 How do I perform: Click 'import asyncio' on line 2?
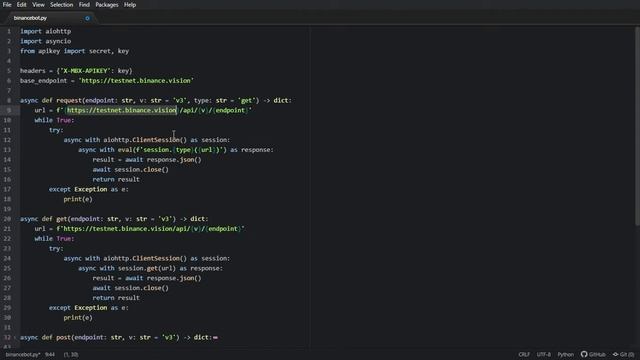pos(45,41)
